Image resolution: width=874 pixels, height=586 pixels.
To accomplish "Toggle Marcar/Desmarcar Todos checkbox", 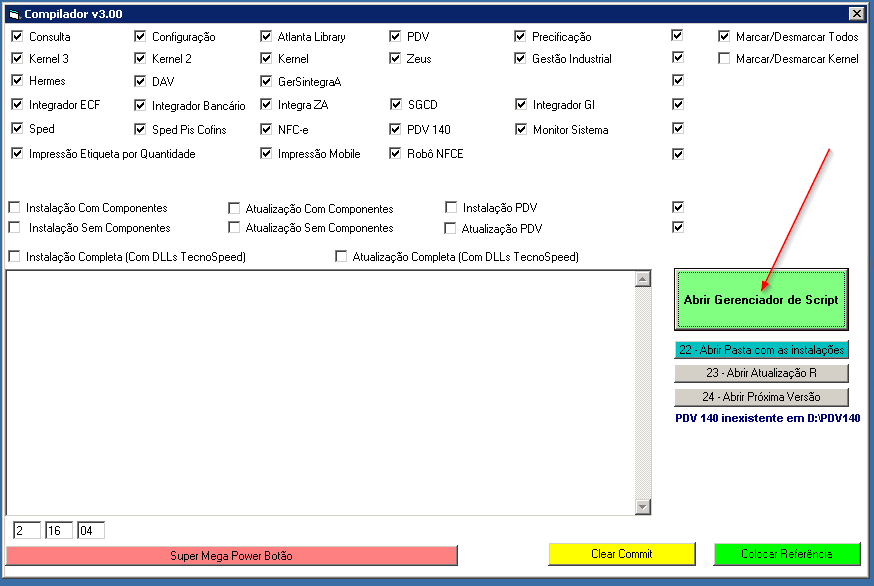I will pyautogui.click(x=724, y=36).
